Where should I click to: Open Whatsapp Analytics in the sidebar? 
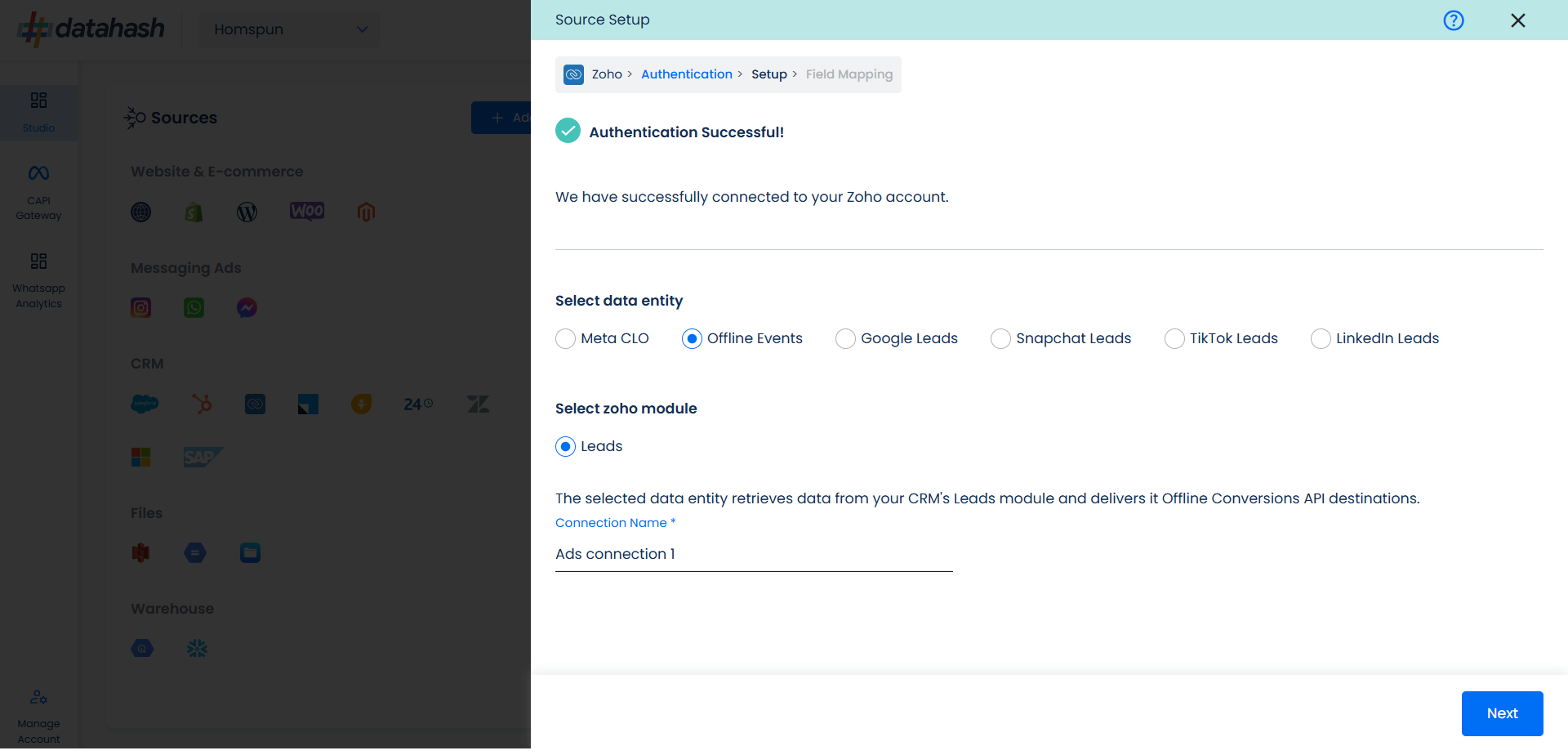pyautogui.click(x=38, y=281)
